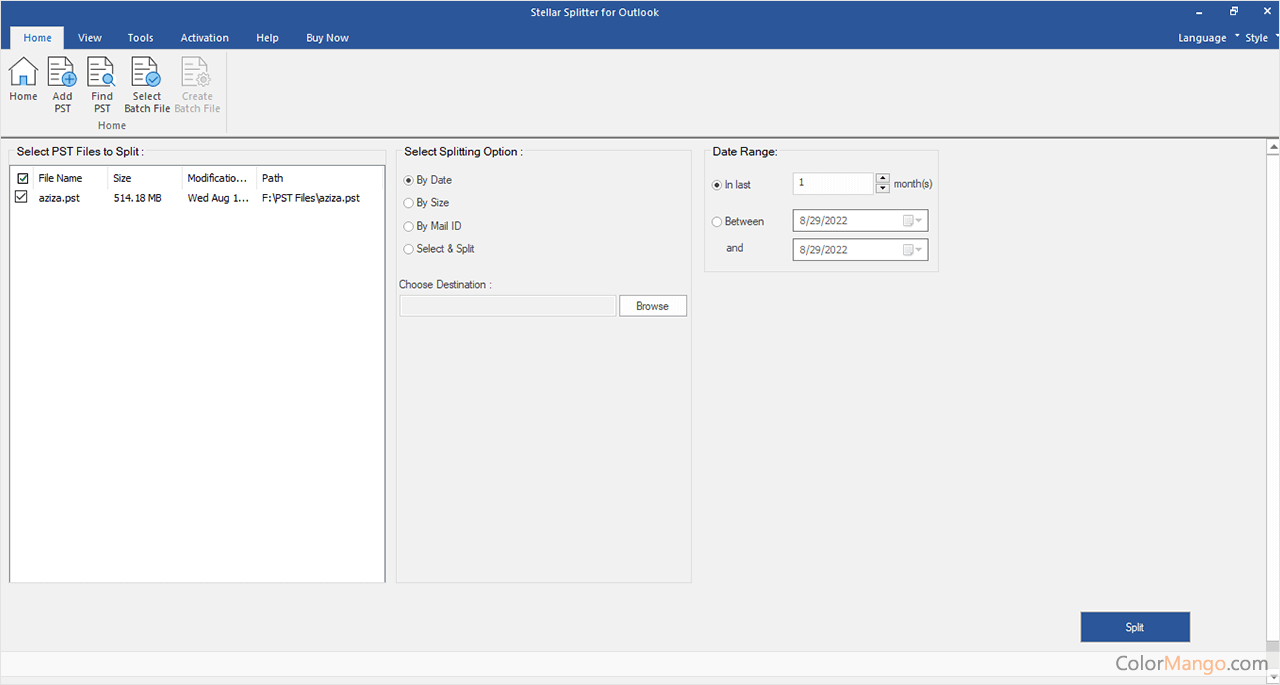Click the 514.18 MB size cell

click(138, 198)
